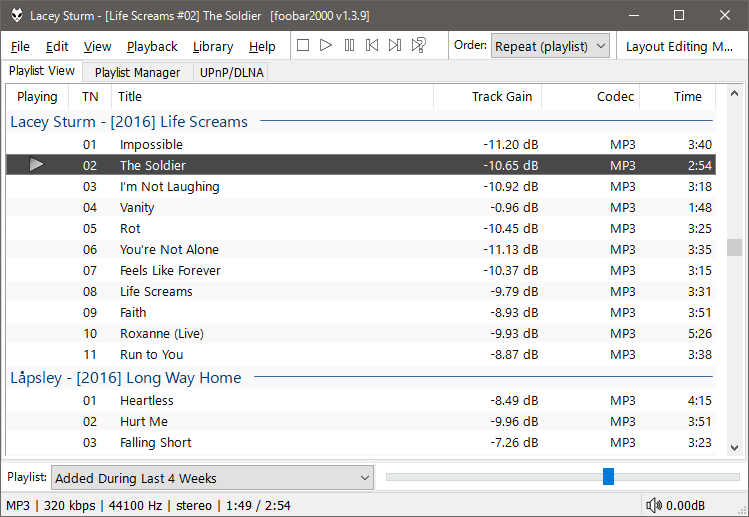
Task: Click the 0.00dB volume readout
Action: coord(685,506)
